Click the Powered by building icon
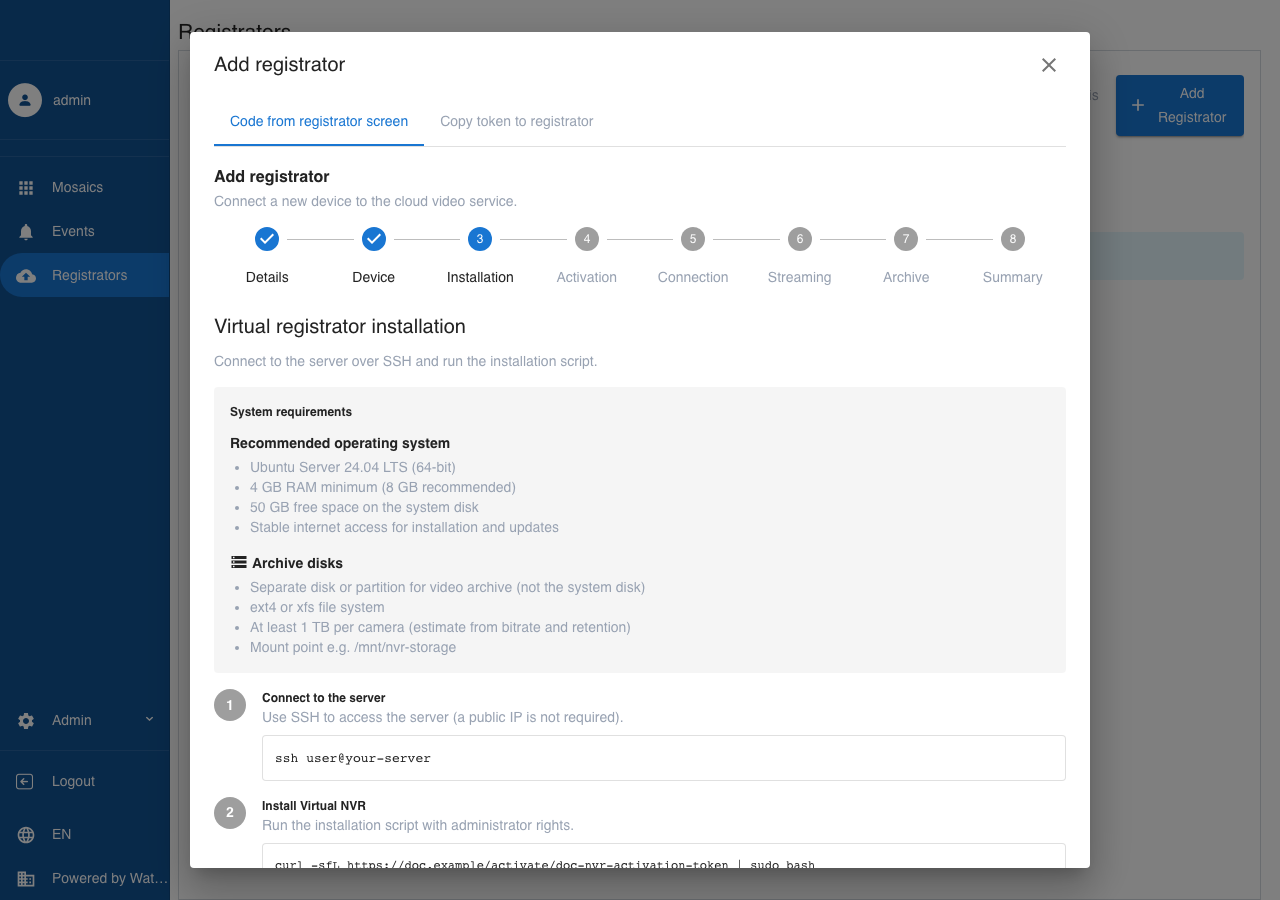This screenshot has height=900, width=1280. click(x=27, y=879)
